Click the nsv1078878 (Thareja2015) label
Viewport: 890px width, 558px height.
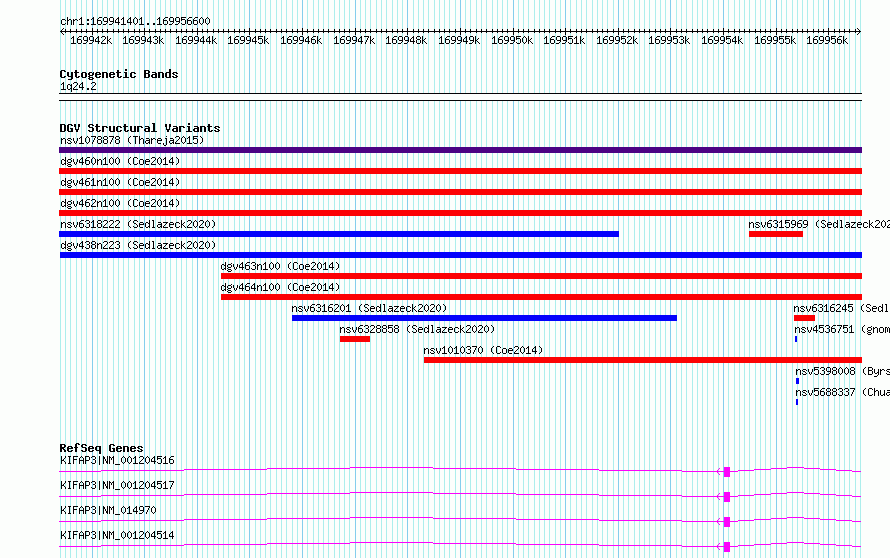[x=132, y=140]
